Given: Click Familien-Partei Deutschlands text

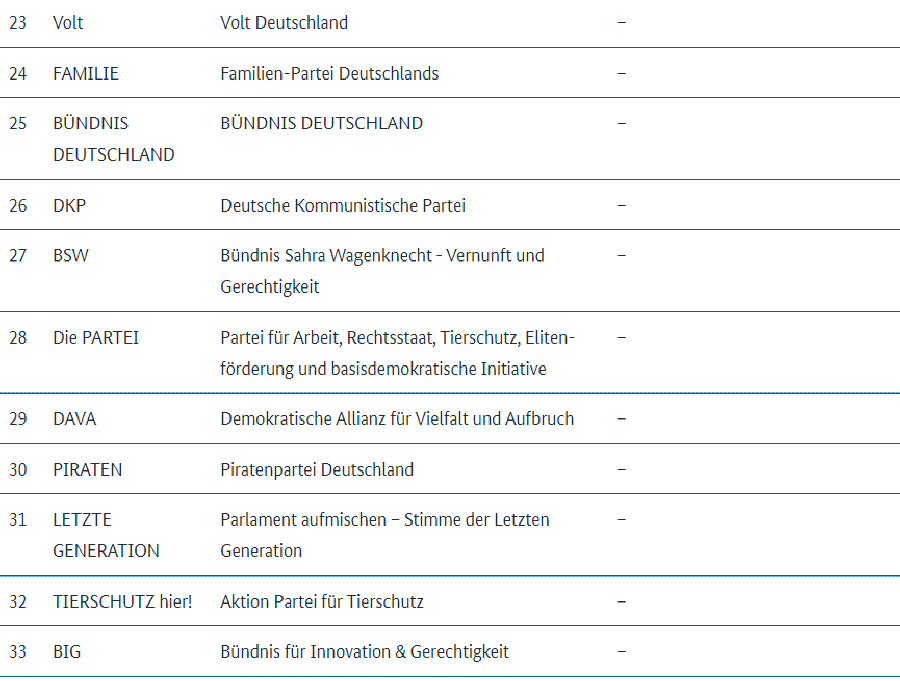Looking at the screenshot, I should click(x=329, y=73).
